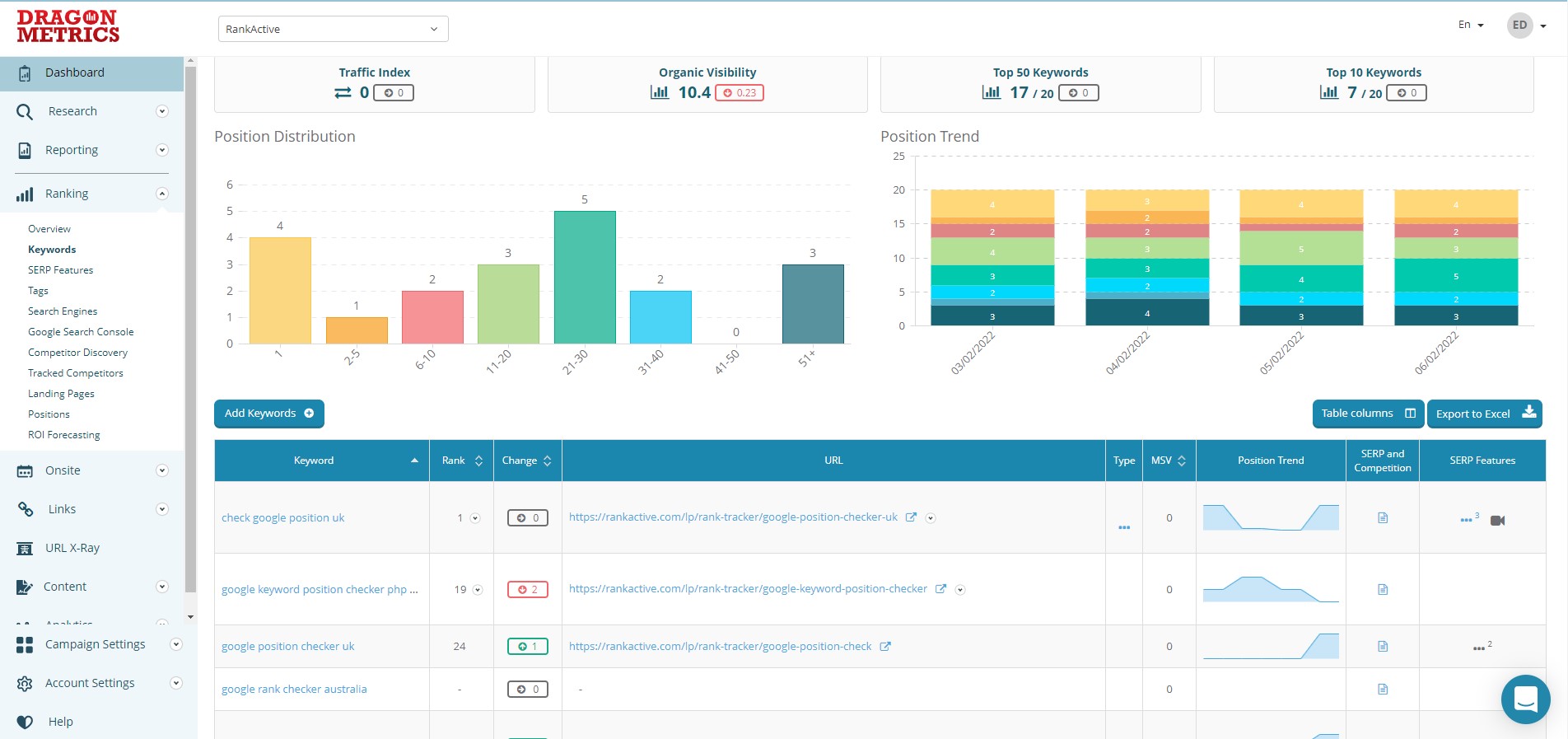
Task: Expand the Research menu section
Action: [162, 111]
